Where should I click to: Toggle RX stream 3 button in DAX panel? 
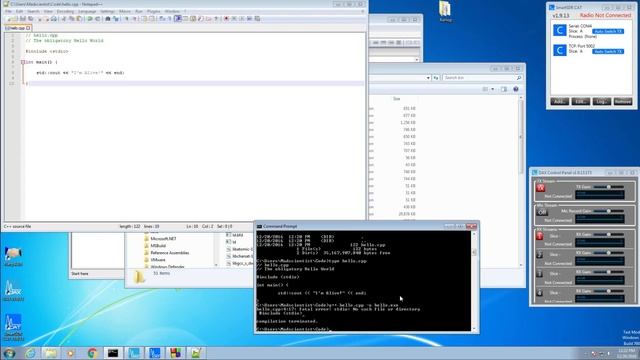[x=539, y=274]
